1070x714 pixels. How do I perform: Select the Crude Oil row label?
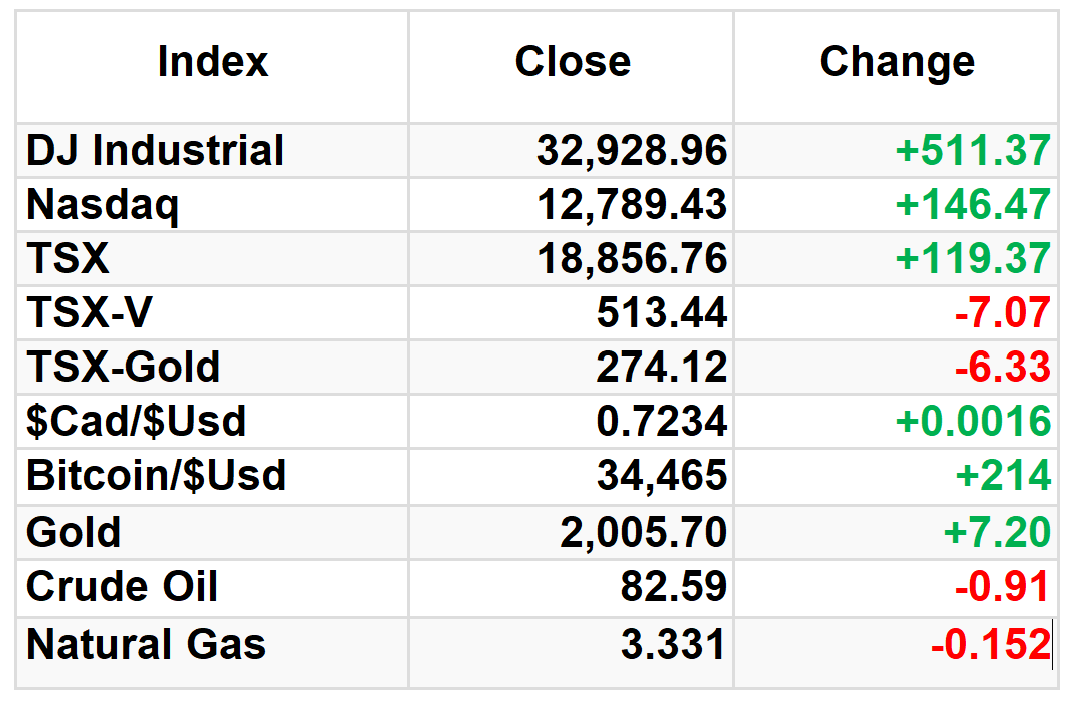[121, 586]
